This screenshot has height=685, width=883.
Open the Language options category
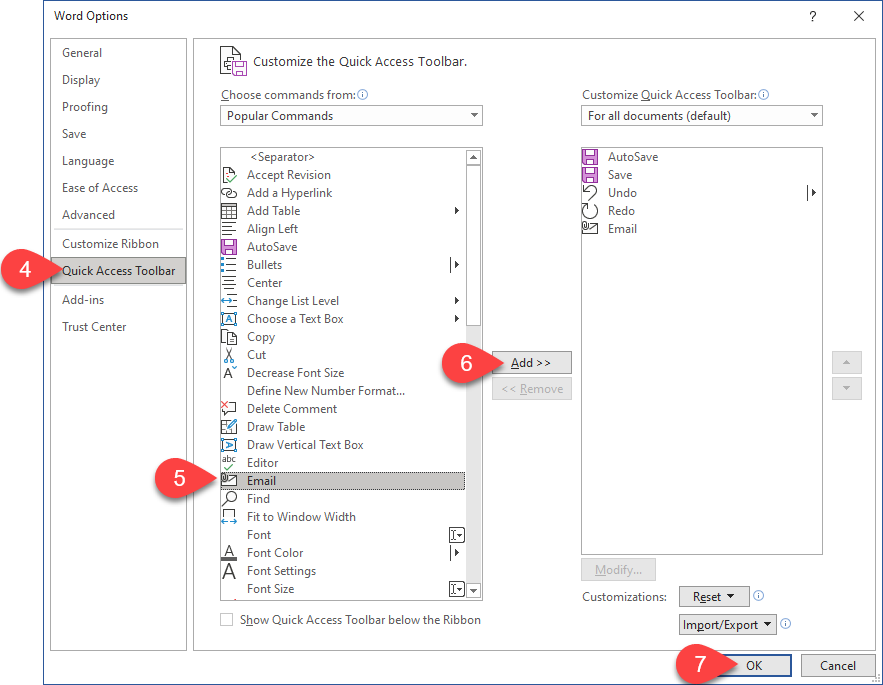(x=88, y=161)
